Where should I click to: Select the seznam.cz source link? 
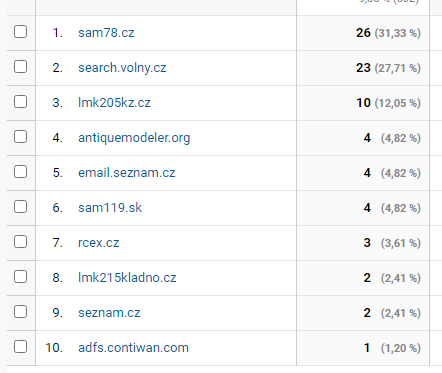(x=109, y=313)
